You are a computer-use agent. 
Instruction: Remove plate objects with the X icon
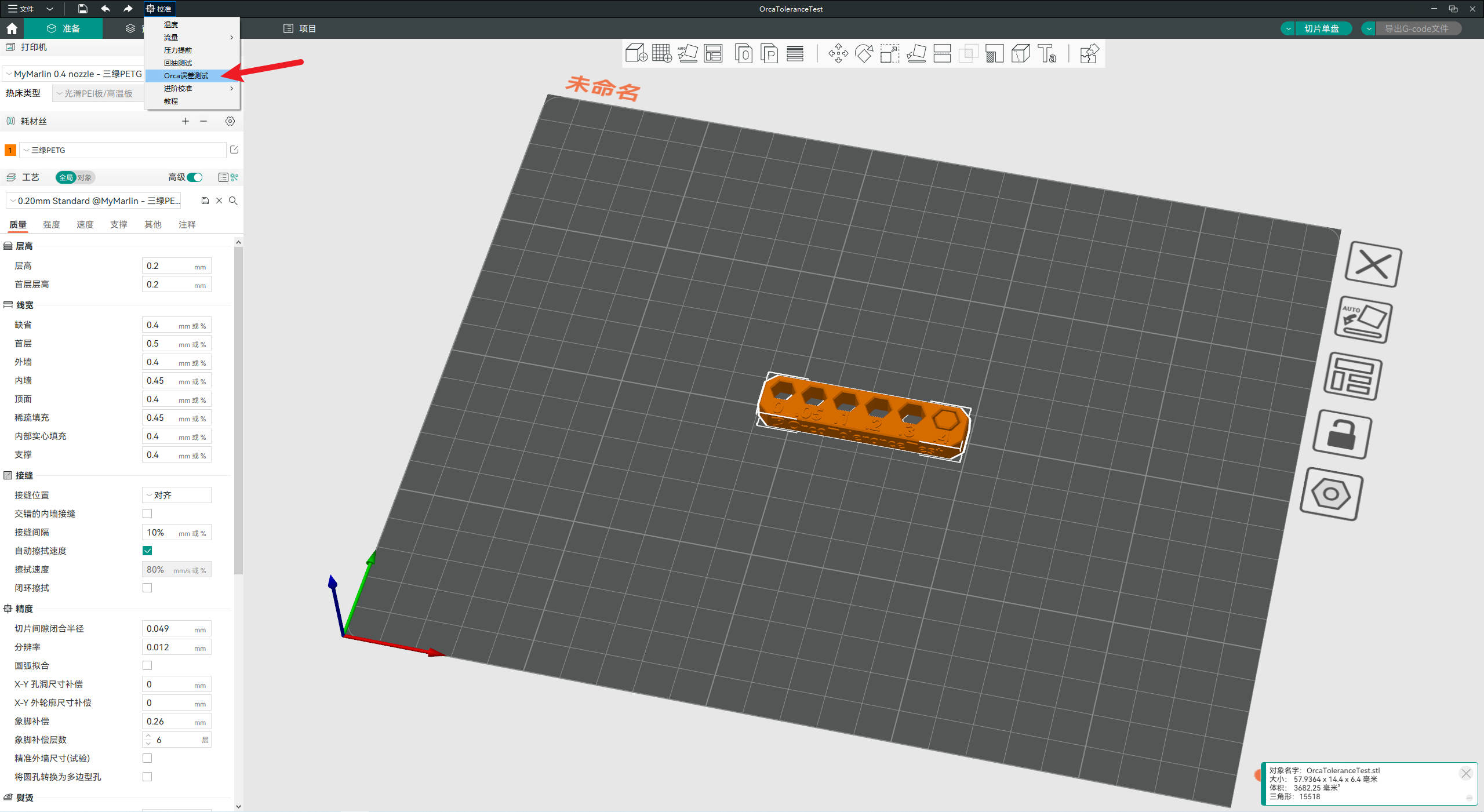1373,265
